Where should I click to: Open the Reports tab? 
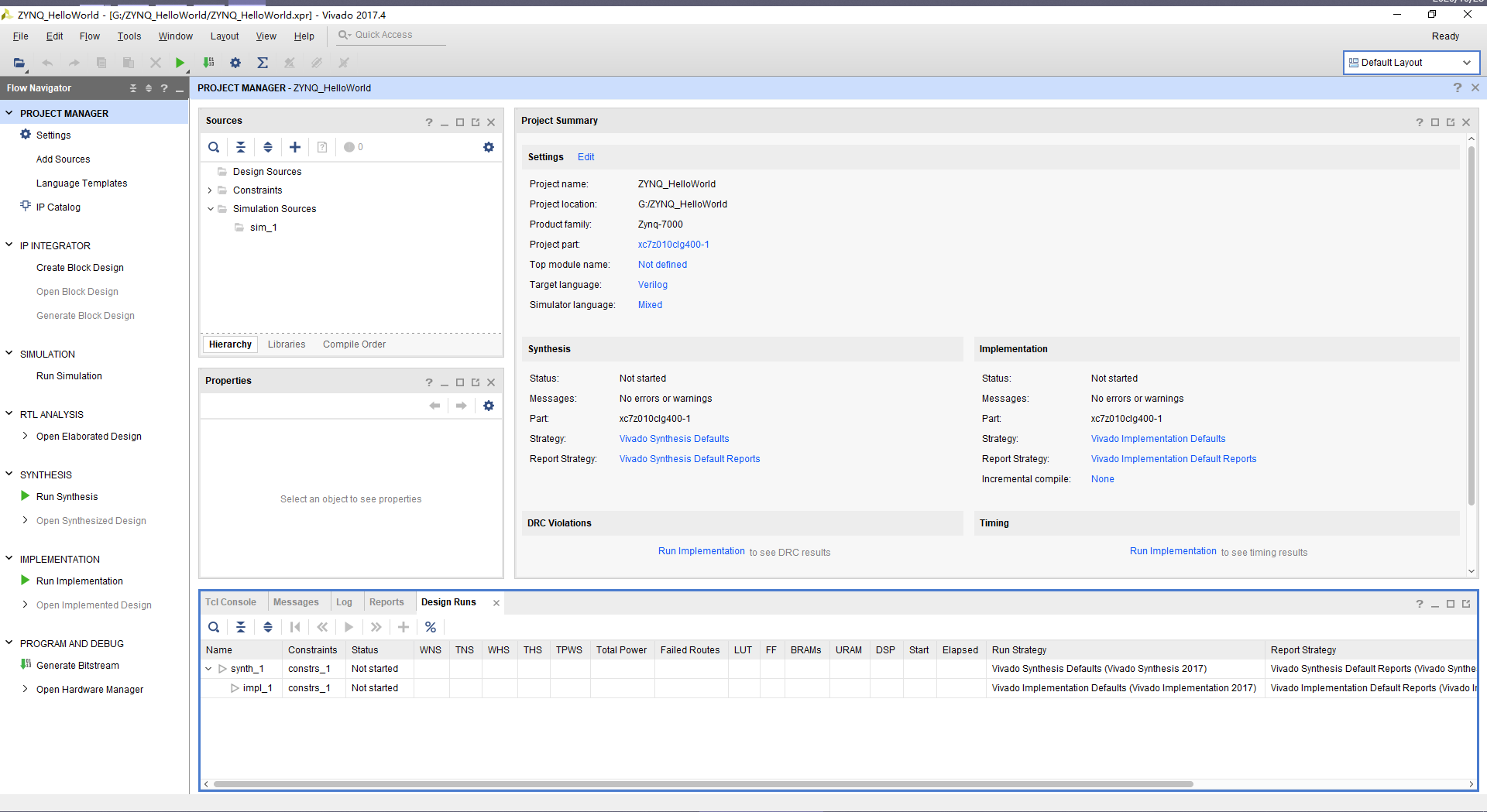point(386,602)
